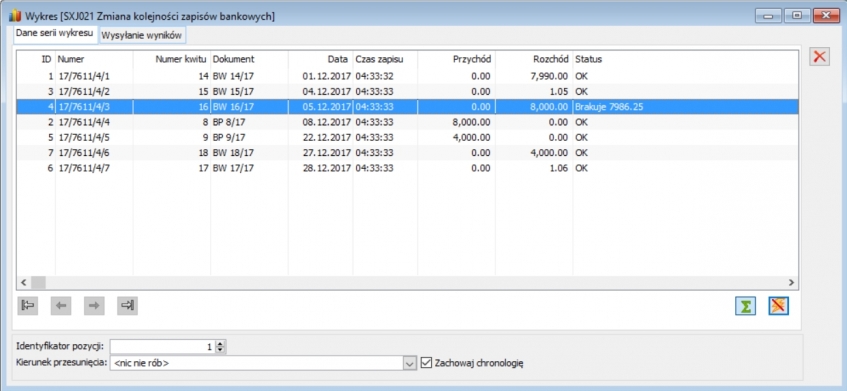Switch to Wysyłanie wyników tab
The height and width of the screenshot is (391, 847).
click(x=142, y=36)
